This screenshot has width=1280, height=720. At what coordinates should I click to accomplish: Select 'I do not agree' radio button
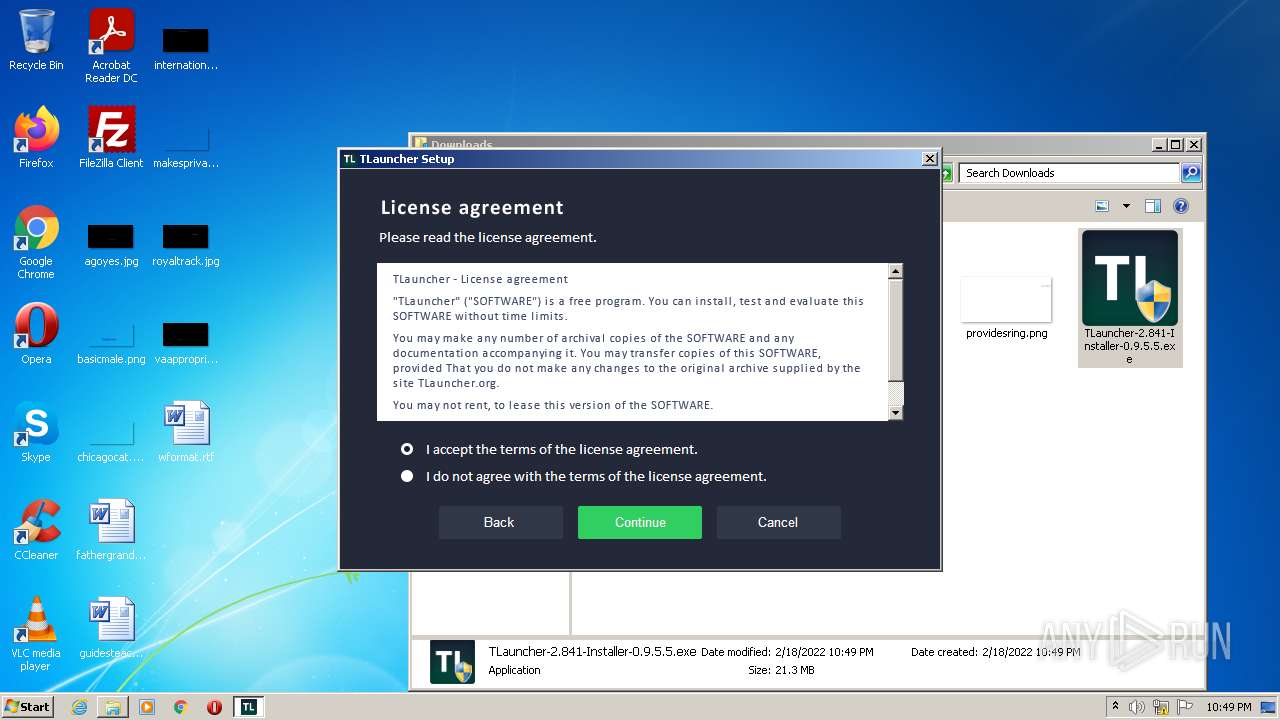coord(407,476)
